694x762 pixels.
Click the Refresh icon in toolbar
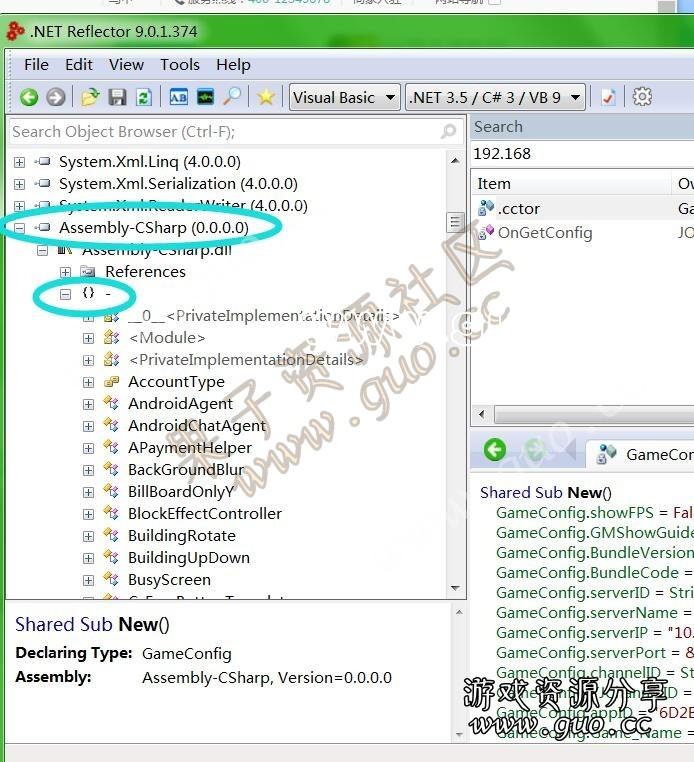[144, 97]
